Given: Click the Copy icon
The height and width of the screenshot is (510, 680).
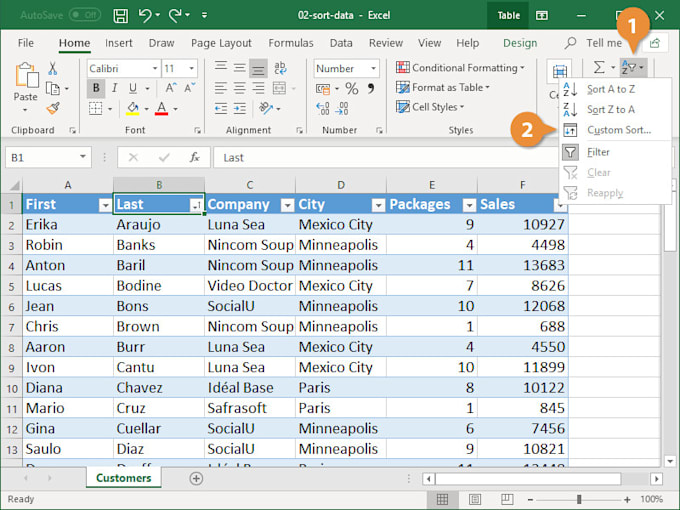Looking at the screenshot, I should point(52,88).
